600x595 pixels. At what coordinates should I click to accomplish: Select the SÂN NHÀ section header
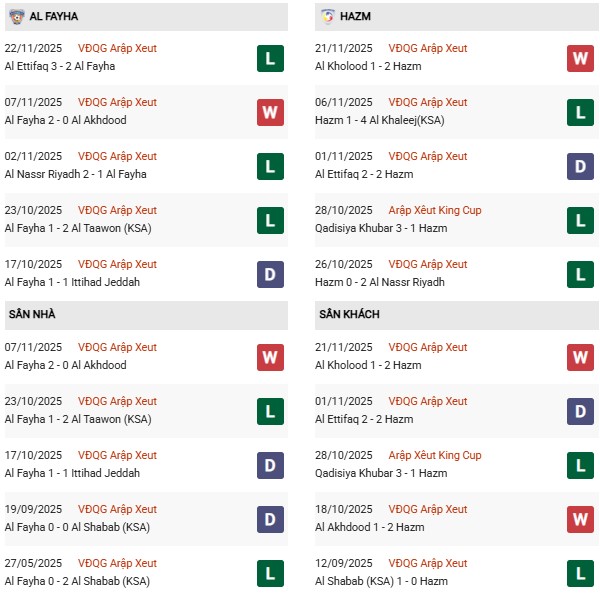pos(30,315)
